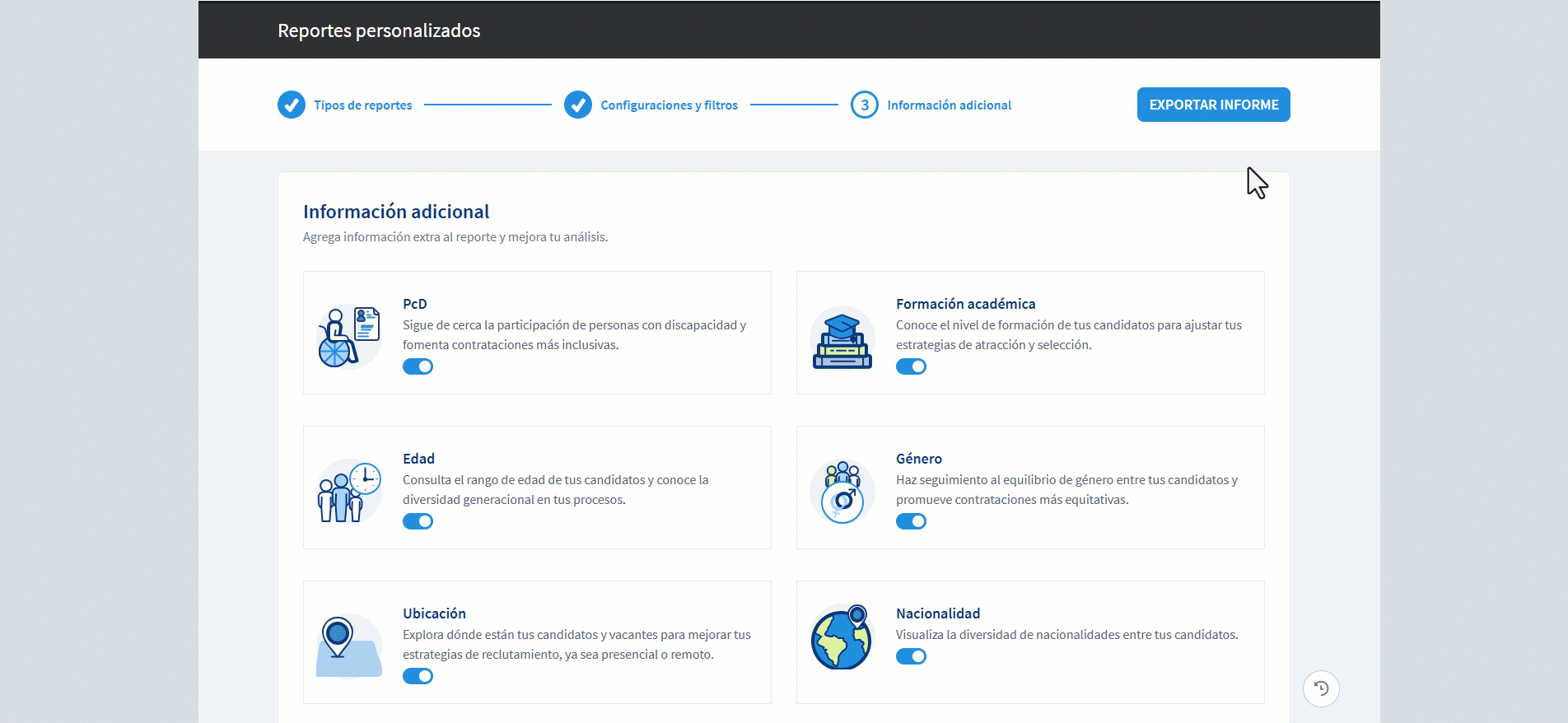The image size is (1568, 723).
Task: Click 'Visualiza la diversidad de nacionalidades' description
Action: (1067, 635)
